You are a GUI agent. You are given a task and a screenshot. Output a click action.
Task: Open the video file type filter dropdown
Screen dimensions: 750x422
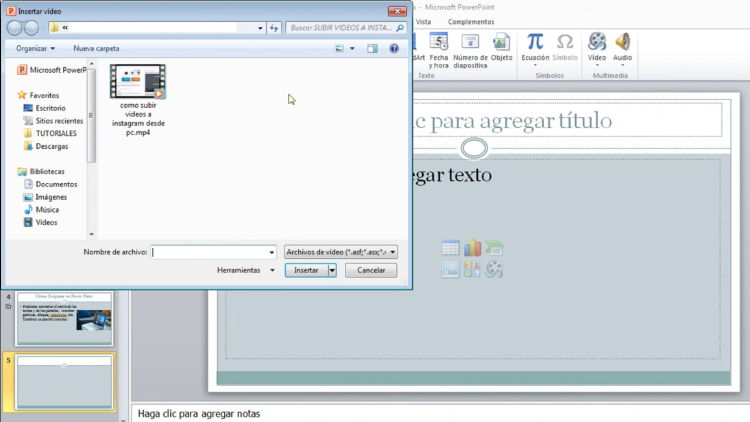[341, 252]
